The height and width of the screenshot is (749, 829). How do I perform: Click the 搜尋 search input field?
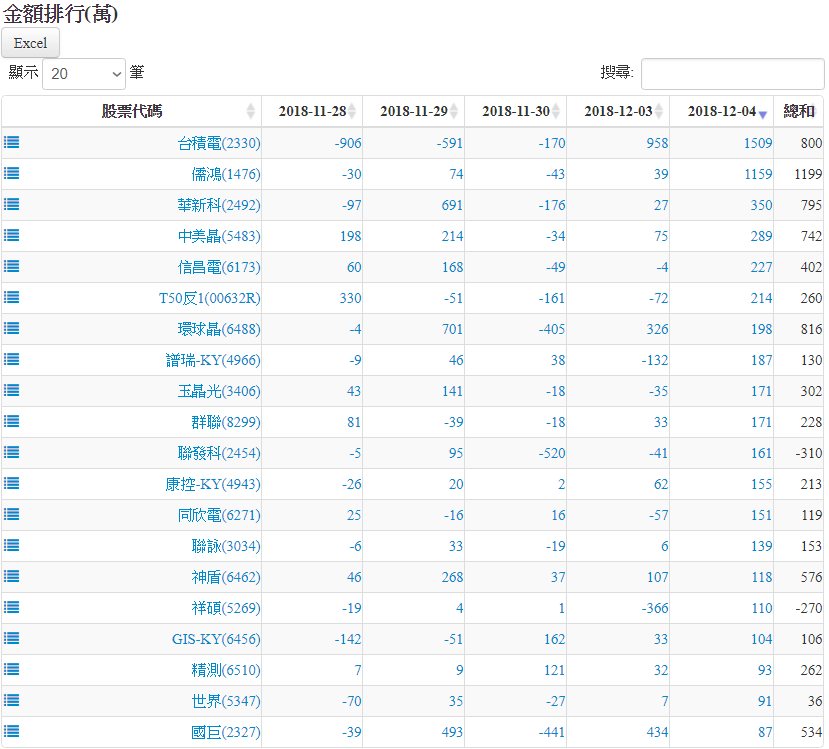[x=732, y=73]
